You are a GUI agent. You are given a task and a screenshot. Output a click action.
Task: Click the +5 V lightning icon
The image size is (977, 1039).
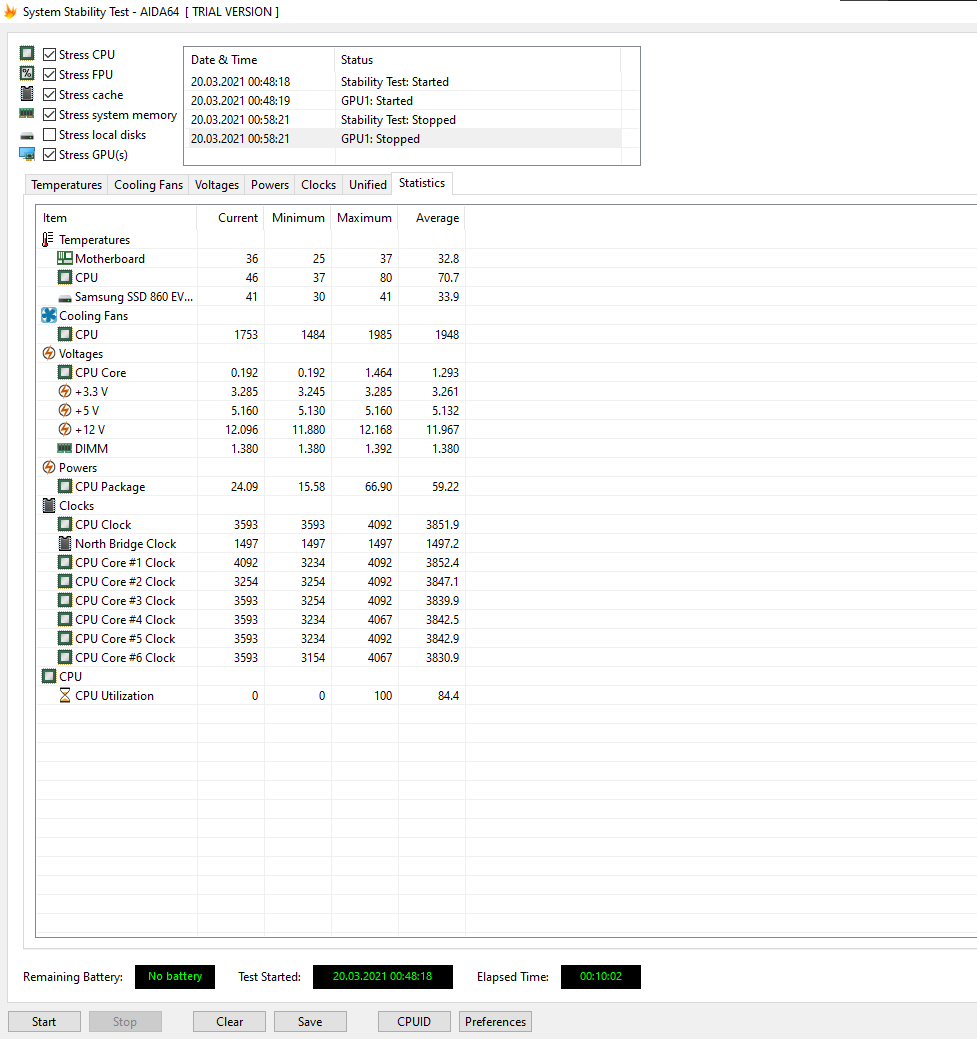pyautogui.click(x=64, y=410)
